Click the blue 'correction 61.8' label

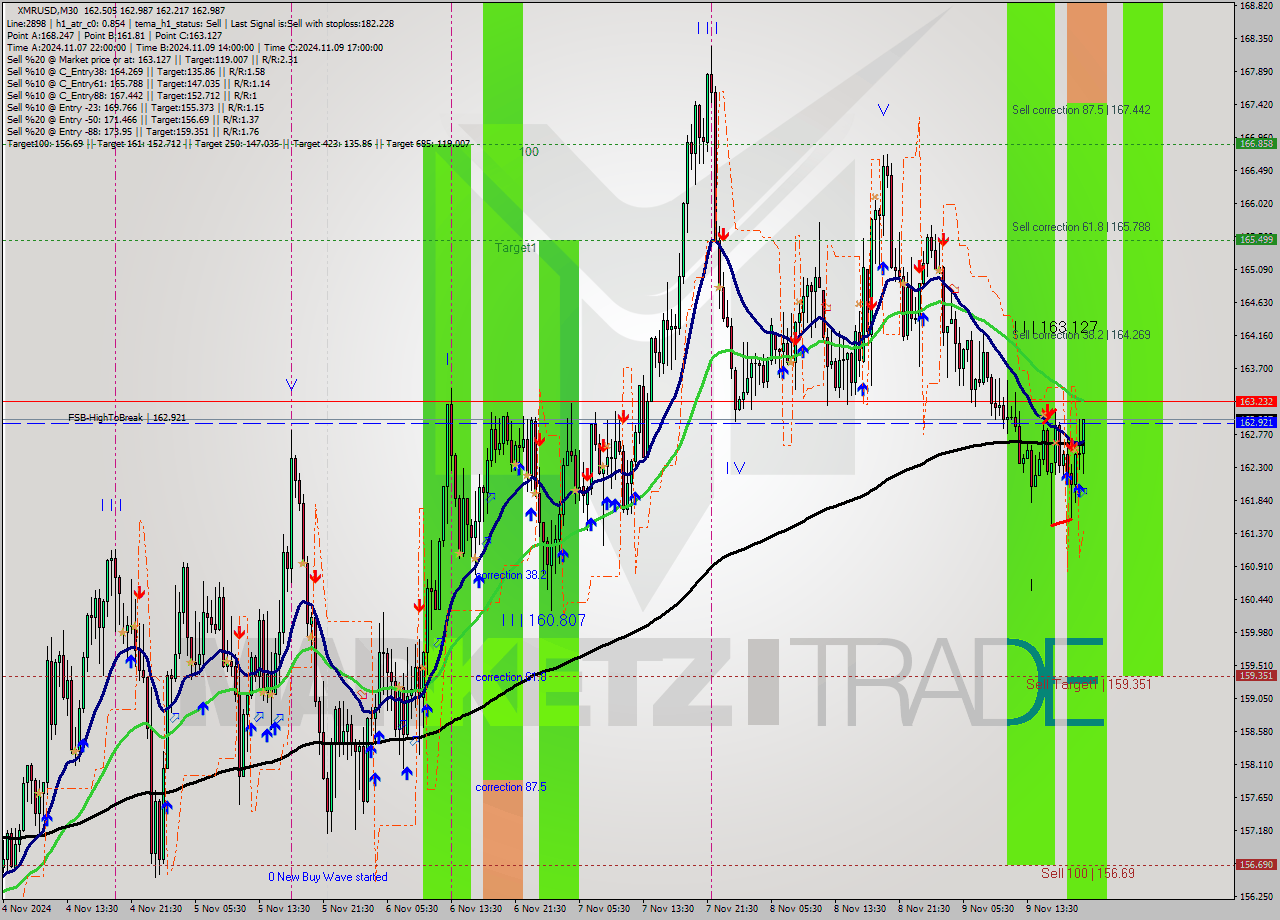[511, 677]
